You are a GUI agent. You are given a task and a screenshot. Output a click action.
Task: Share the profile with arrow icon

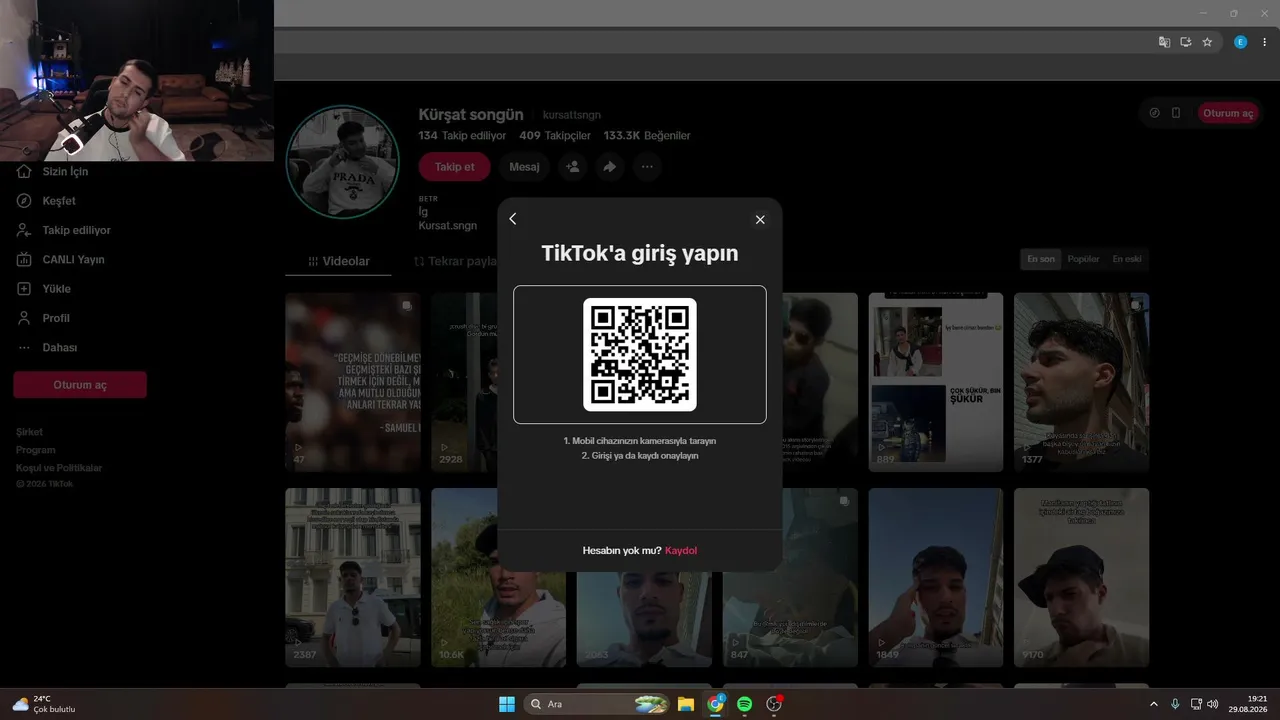(609, 167)
